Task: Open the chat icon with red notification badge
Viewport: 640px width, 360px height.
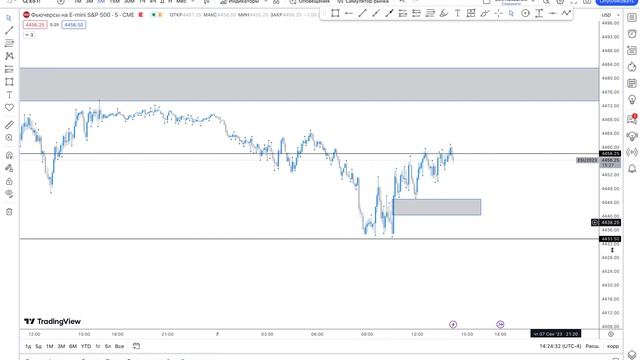Action: tap(632, 119)
